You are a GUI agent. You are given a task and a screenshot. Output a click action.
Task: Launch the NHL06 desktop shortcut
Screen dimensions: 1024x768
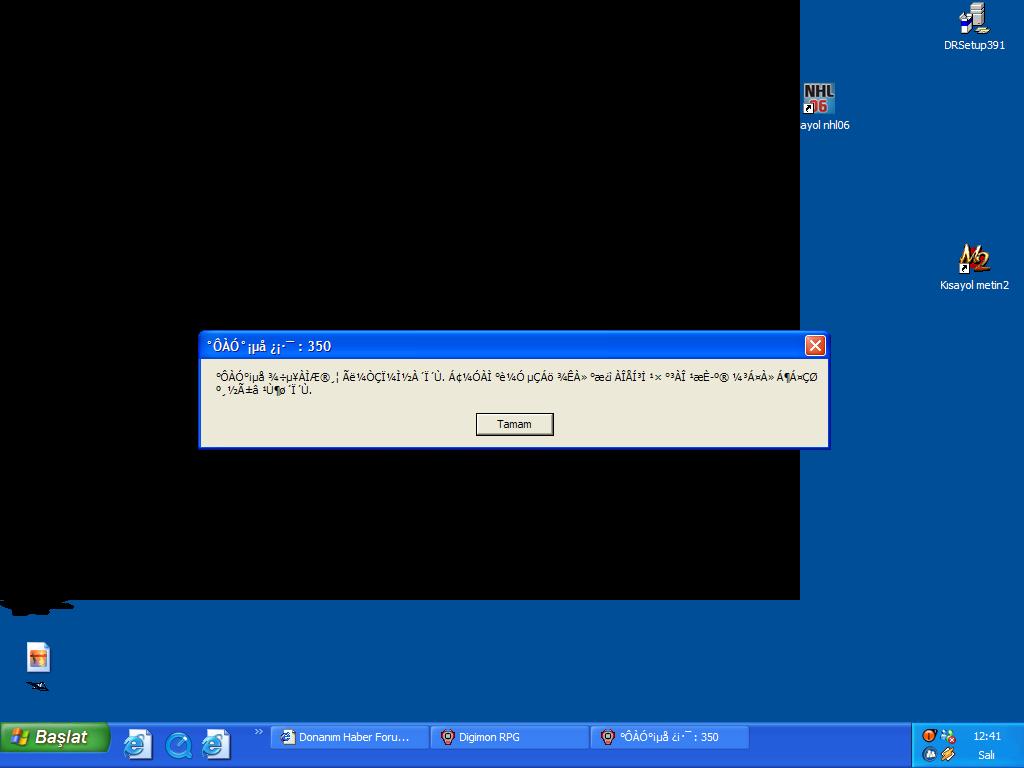[x=818, y=100]
